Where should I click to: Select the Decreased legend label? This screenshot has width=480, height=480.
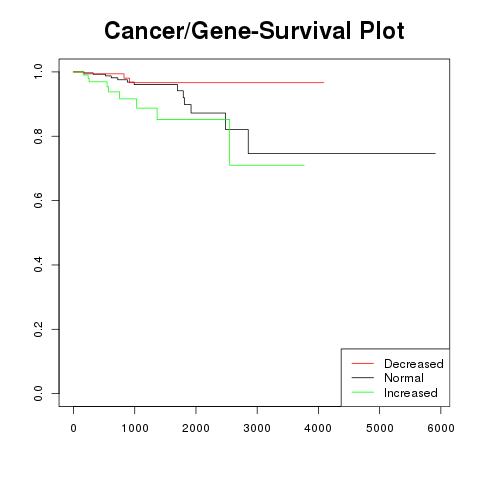(x=414, y=364)
